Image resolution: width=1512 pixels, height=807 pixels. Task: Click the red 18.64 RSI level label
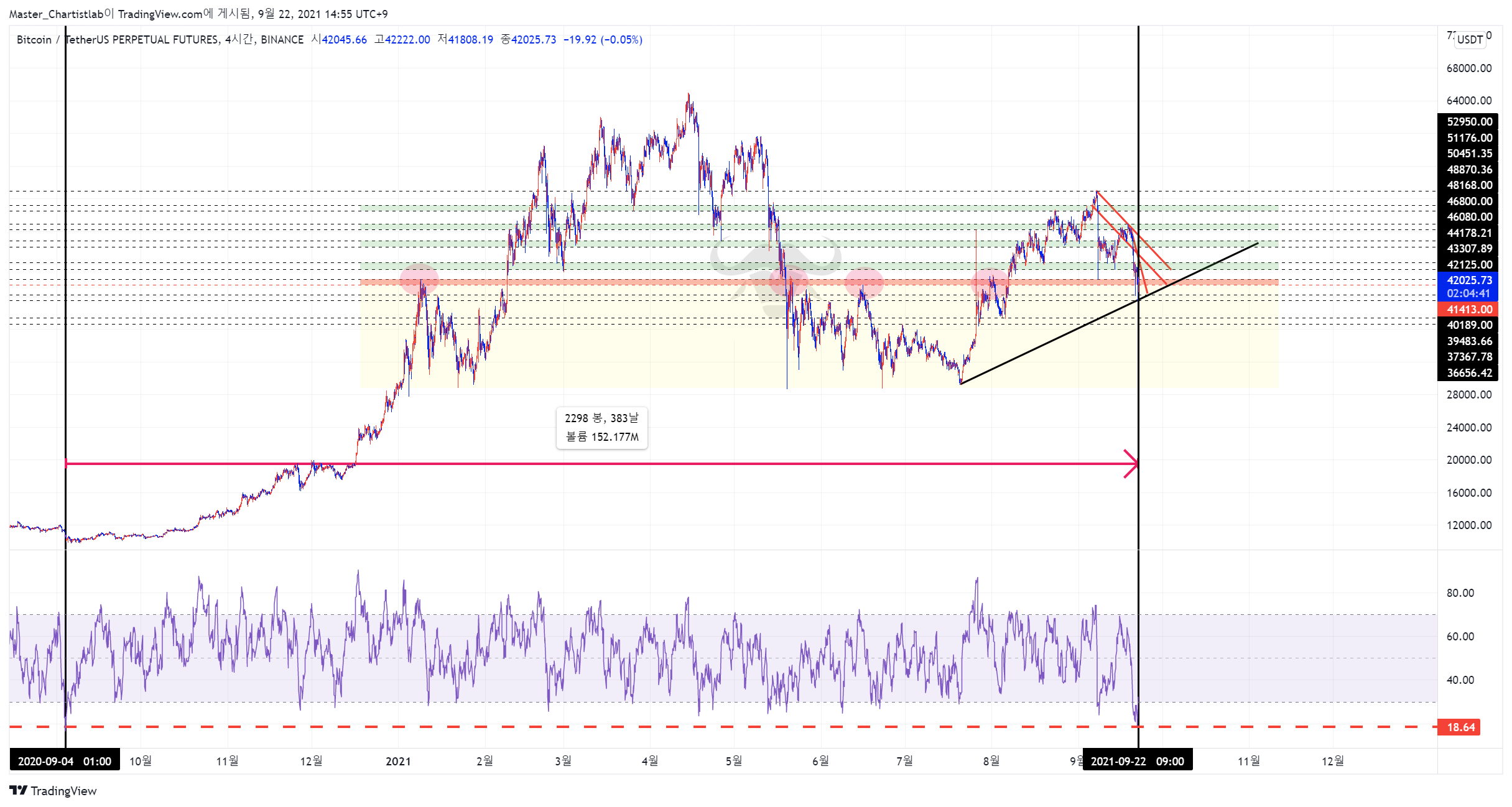(x=1460, y=727)
